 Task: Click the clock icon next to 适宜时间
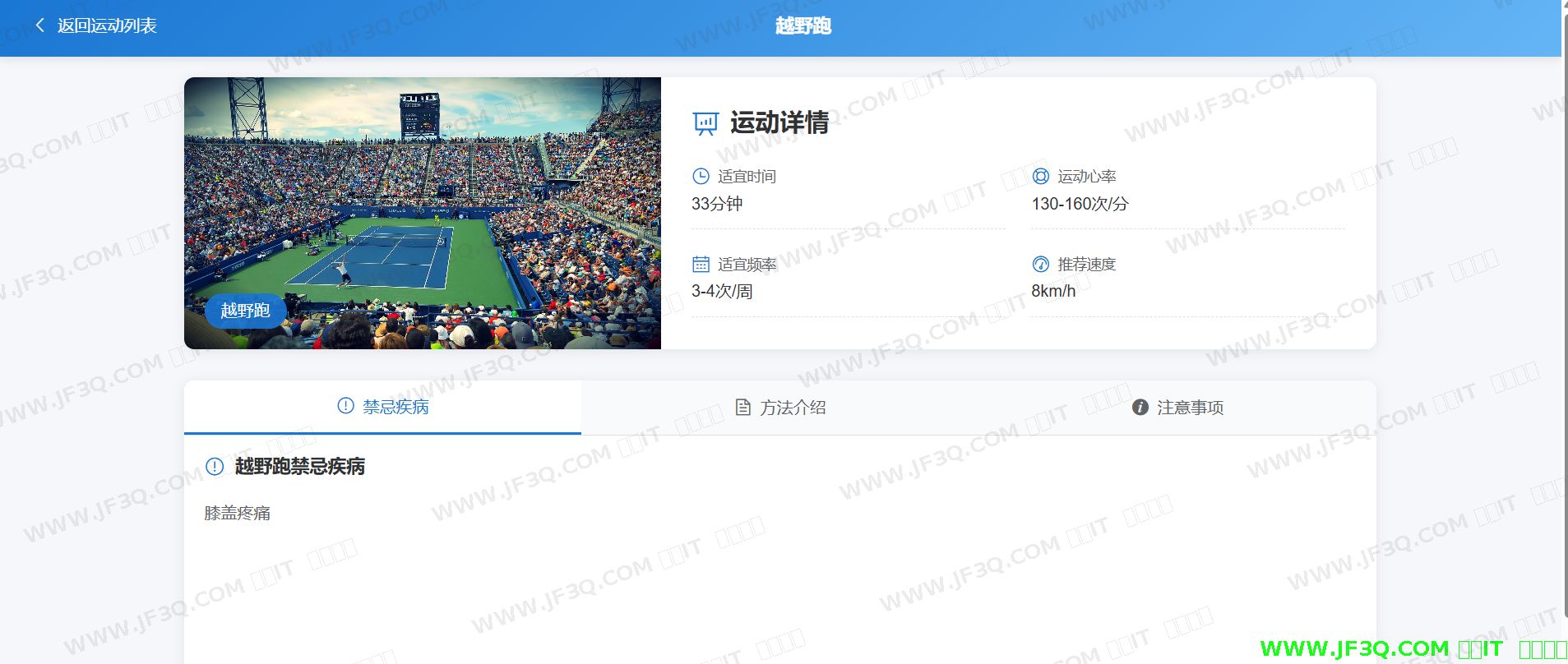point(701,176)
